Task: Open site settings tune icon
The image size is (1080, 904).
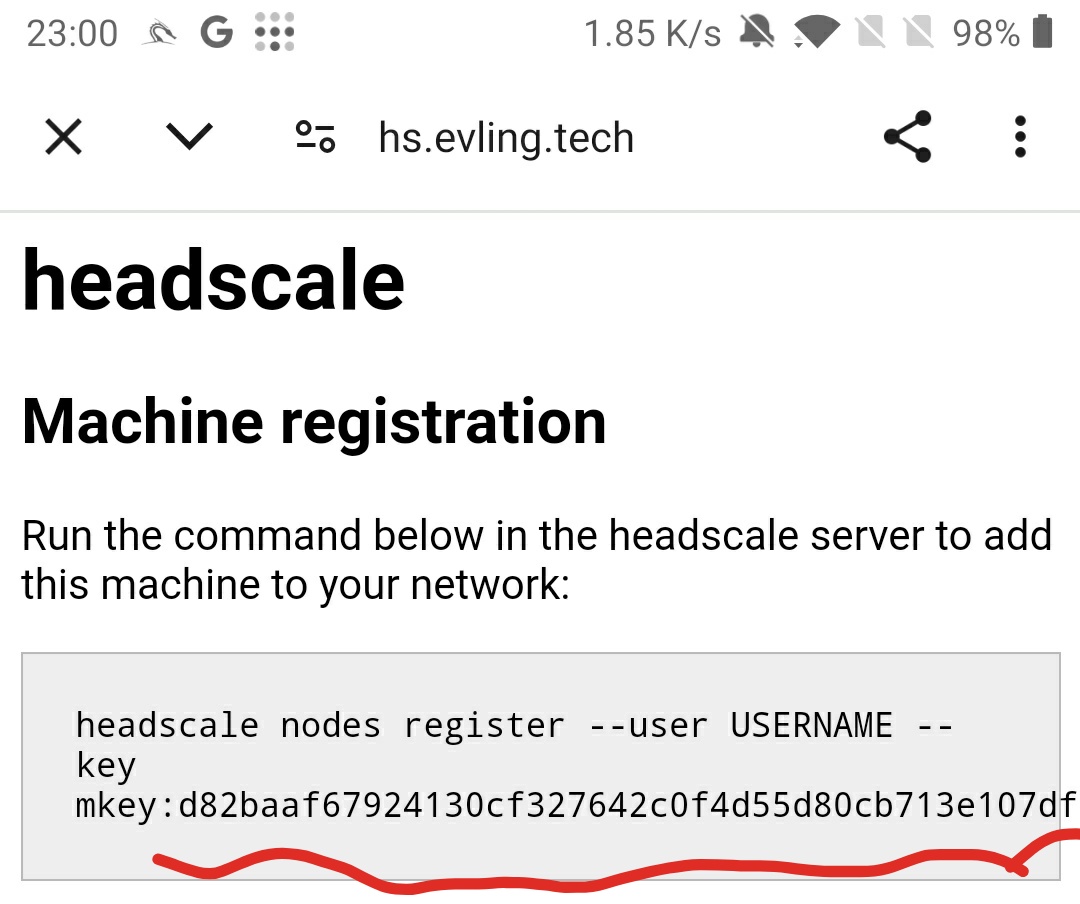Action: coord(315,136)
